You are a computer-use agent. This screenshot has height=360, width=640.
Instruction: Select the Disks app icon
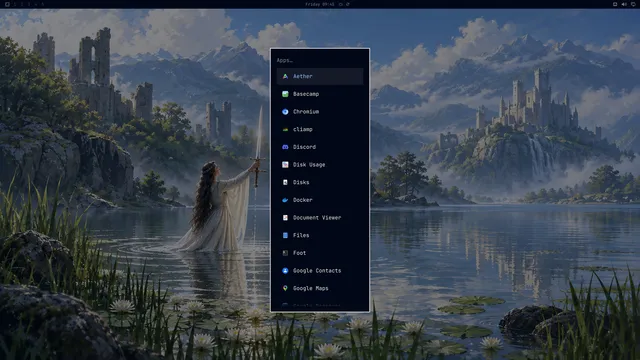(x=285, y=182)
